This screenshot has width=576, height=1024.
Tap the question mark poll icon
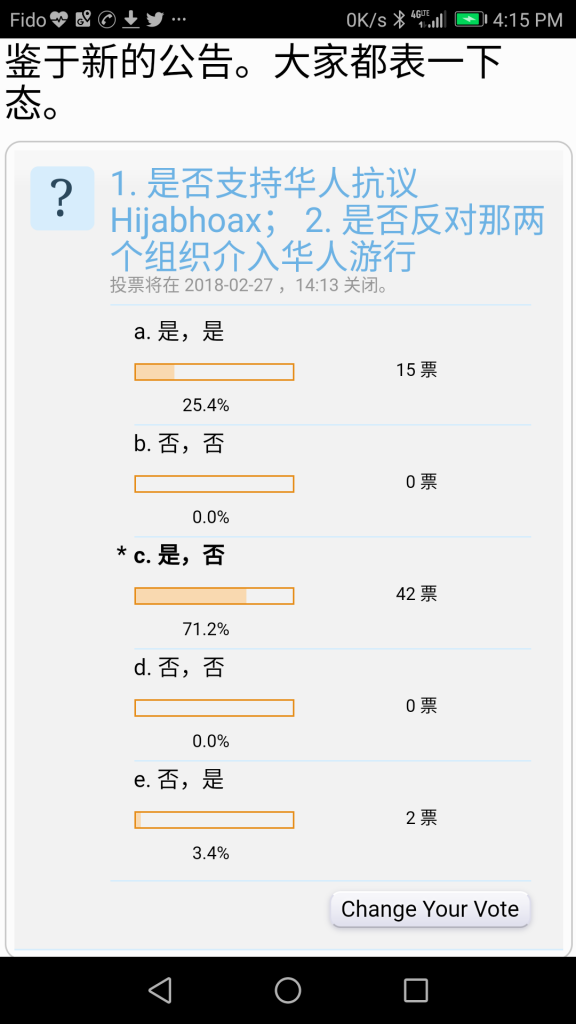(62, 198)
